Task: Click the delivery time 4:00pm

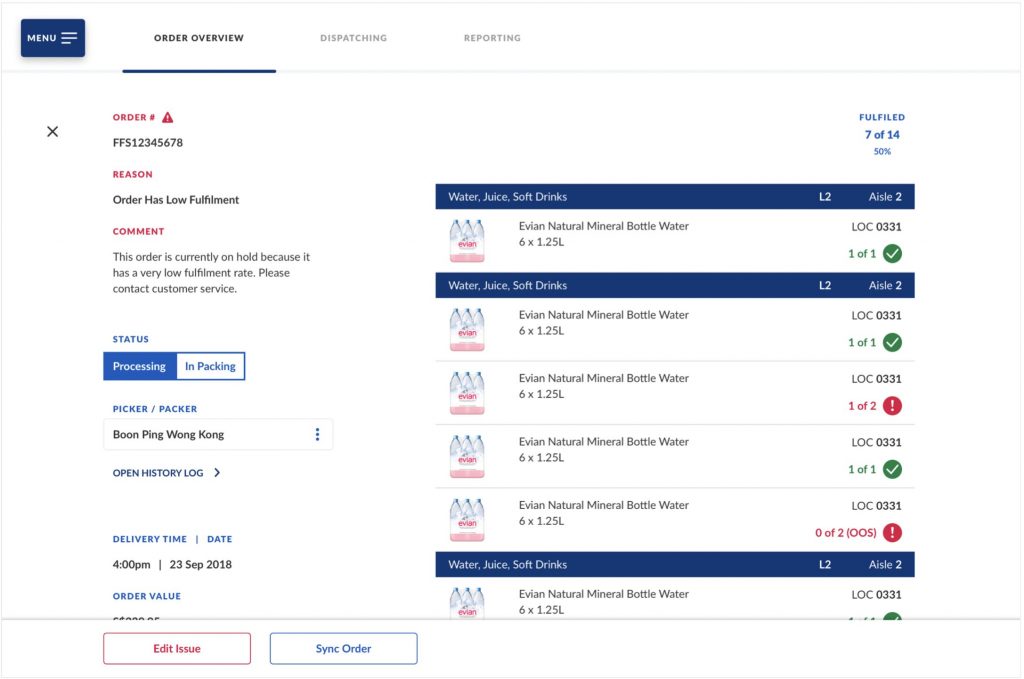Action: pyautogui.click(x=131, y=565)
